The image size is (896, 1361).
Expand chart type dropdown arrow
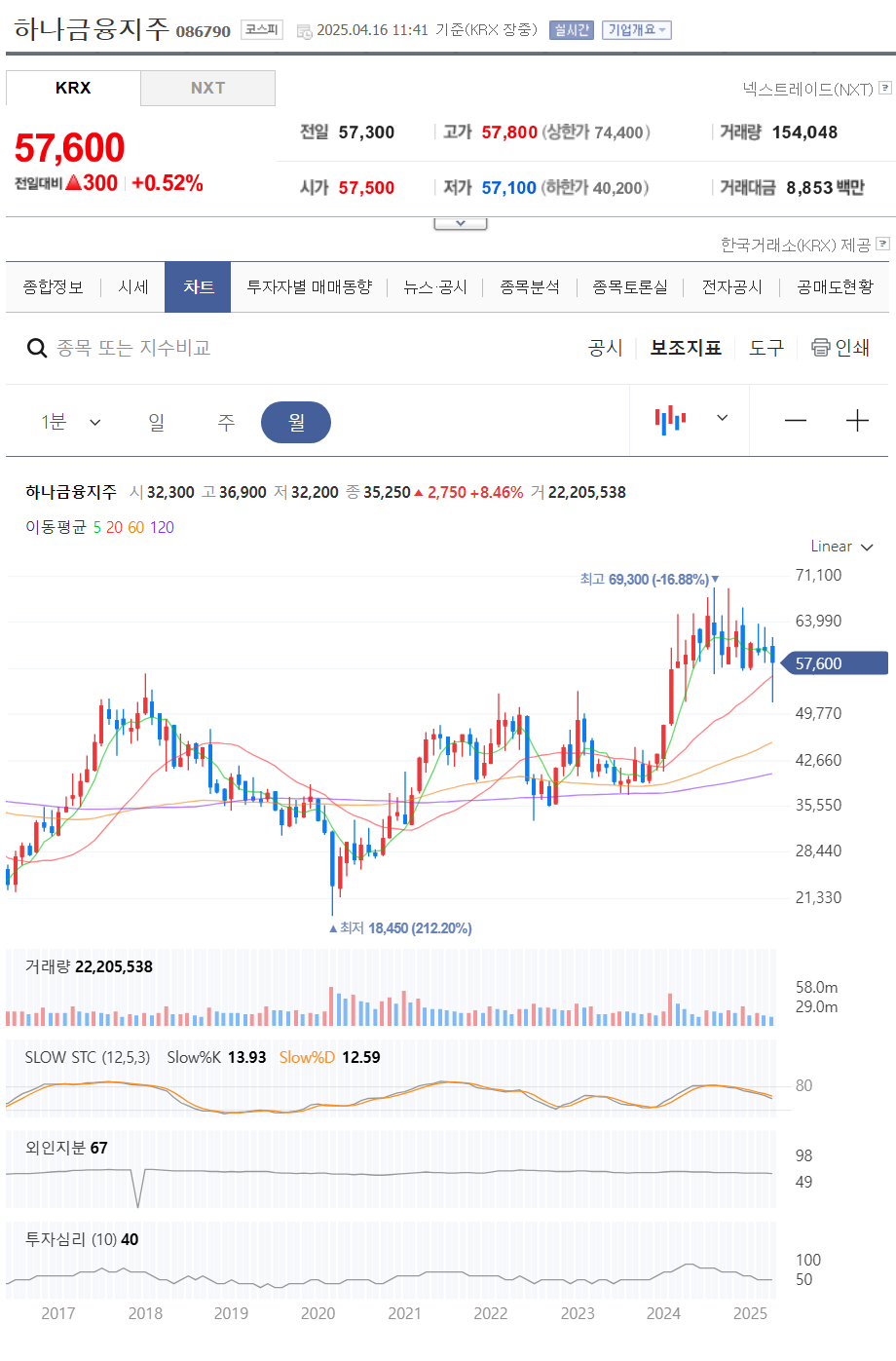click(723, 418)
